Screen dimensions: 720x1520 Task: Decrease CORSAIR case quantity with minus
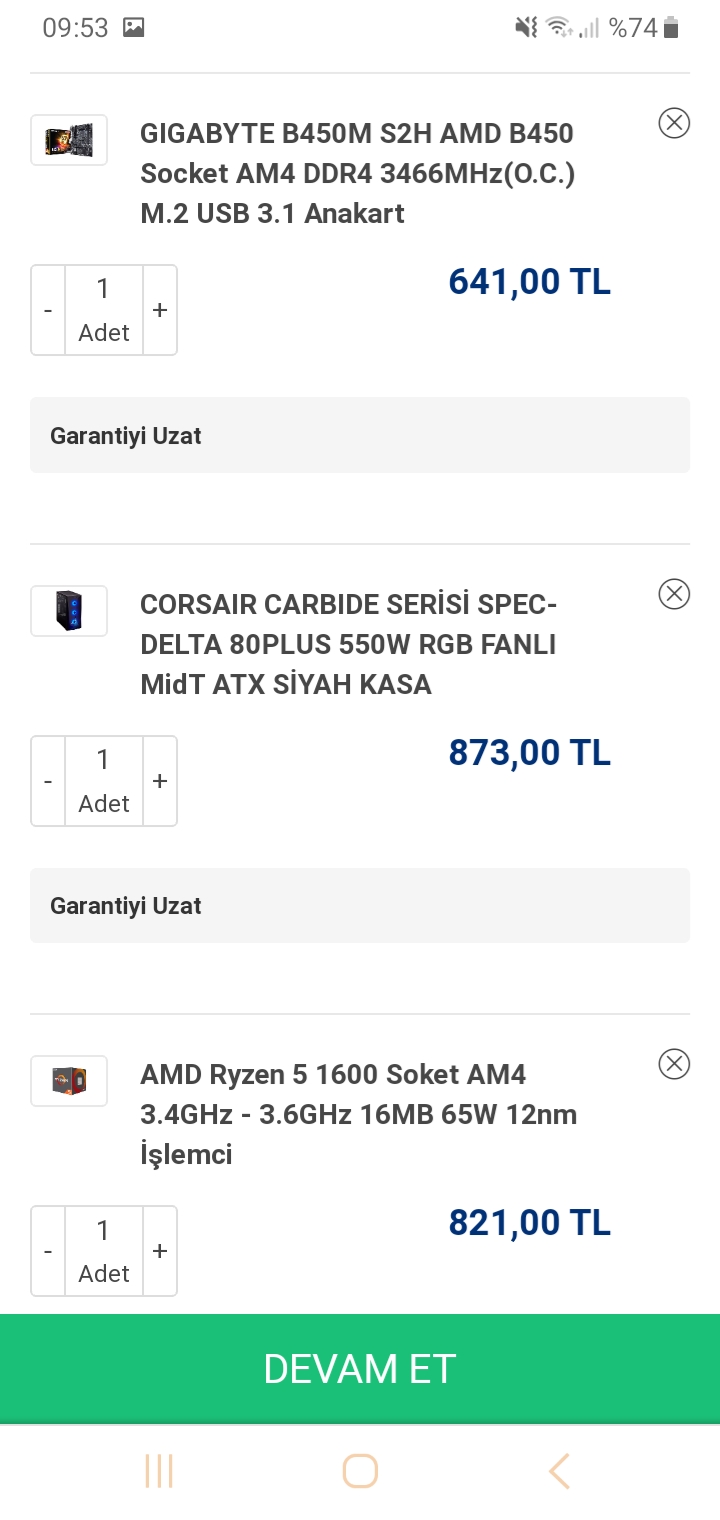48,781
